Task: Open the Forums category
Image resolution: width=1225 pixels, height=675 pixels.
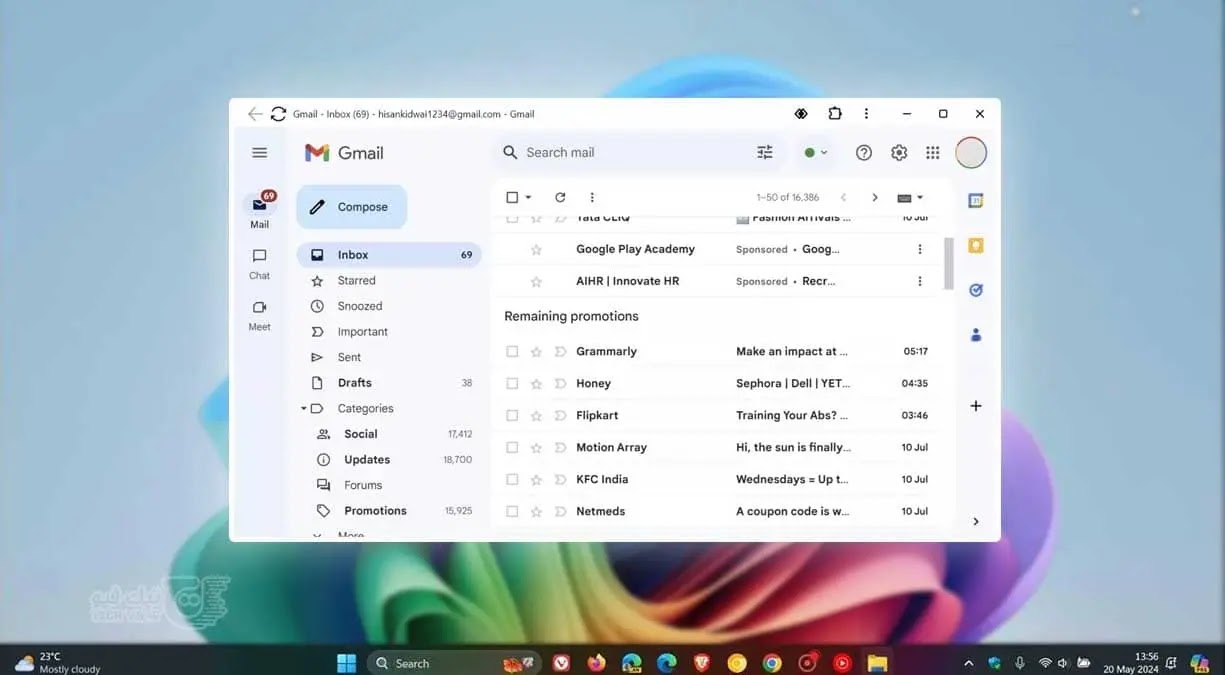Action: [x=389, y=485]
